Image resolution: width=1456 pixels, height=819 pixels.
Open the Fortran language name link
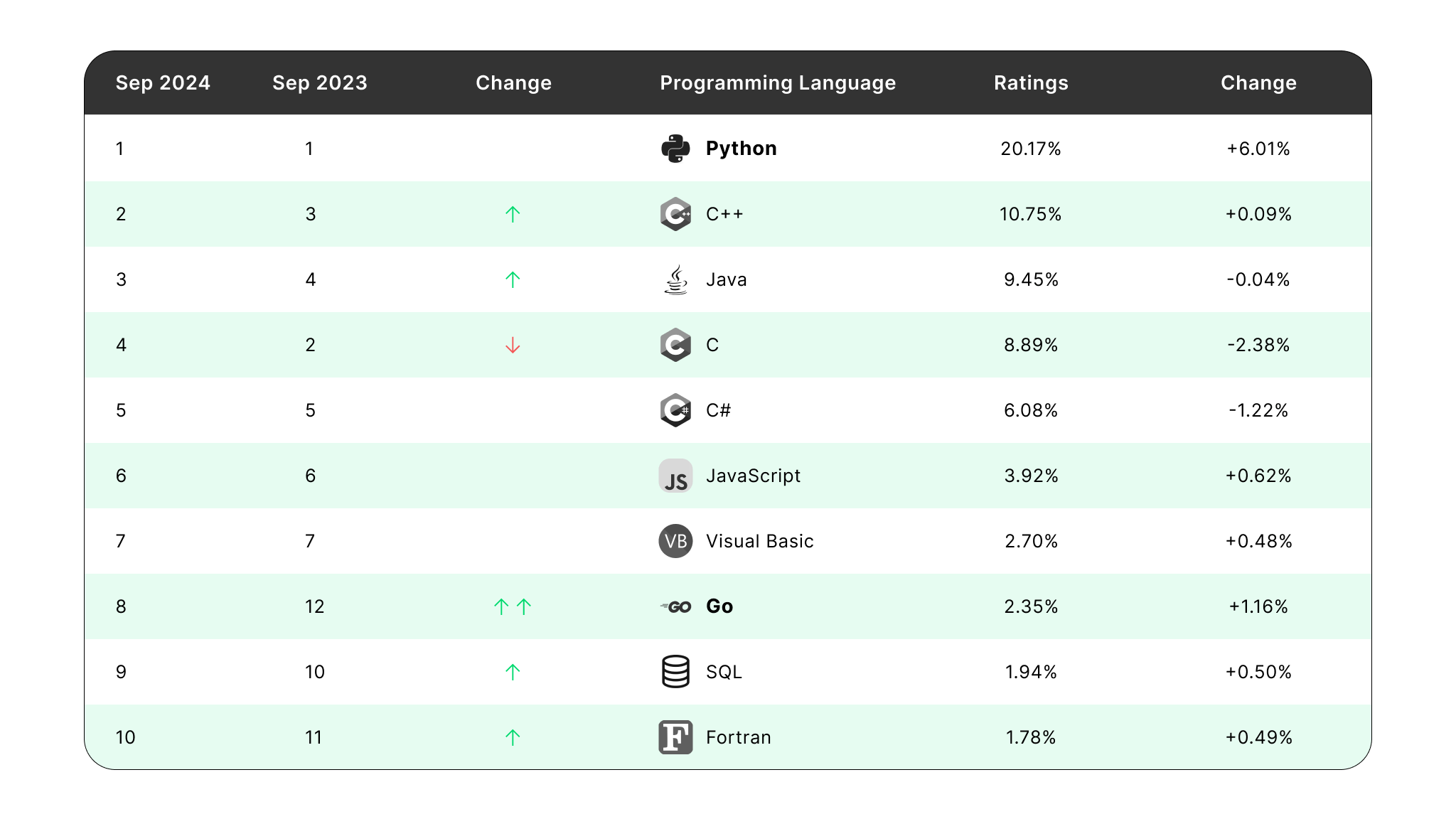(x=738, y=737)
